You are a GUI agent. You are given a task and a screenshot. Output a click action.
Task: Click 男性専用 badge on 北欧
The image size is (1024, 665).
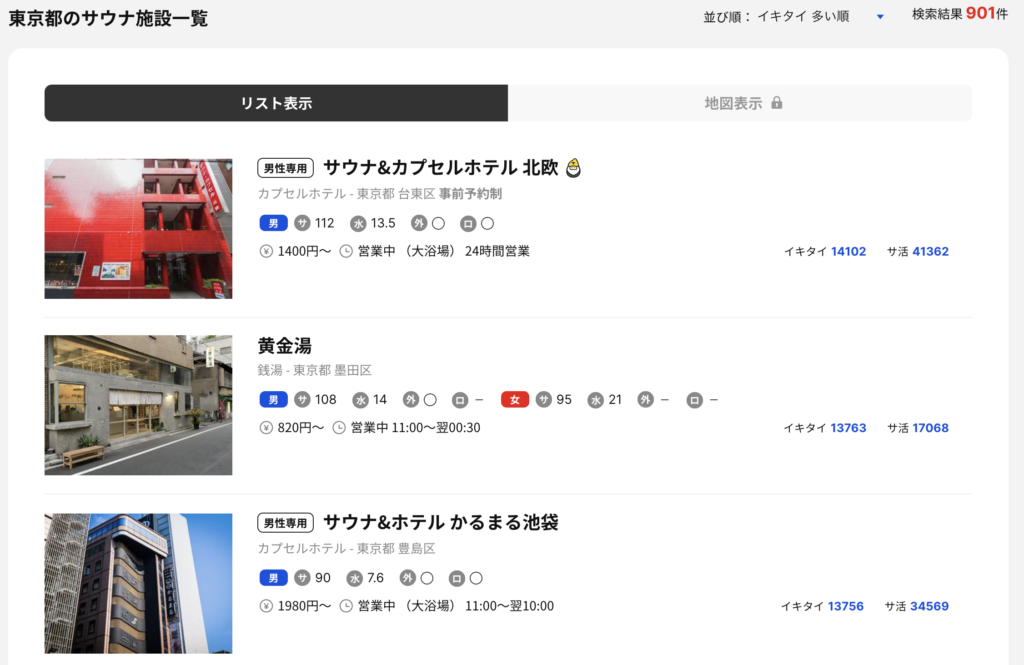pyautogui.click(x=285, y=169)
